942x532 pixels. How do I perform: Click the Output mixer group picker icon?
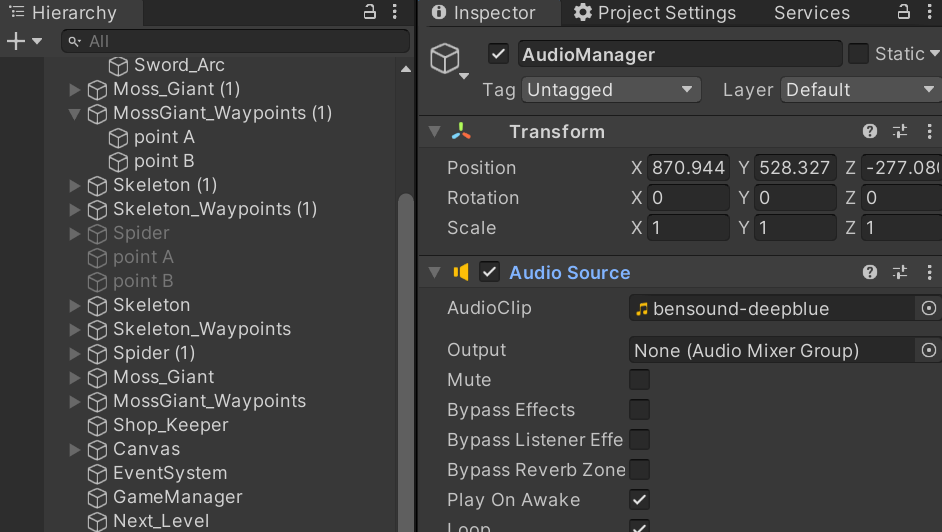click(928, 350)
